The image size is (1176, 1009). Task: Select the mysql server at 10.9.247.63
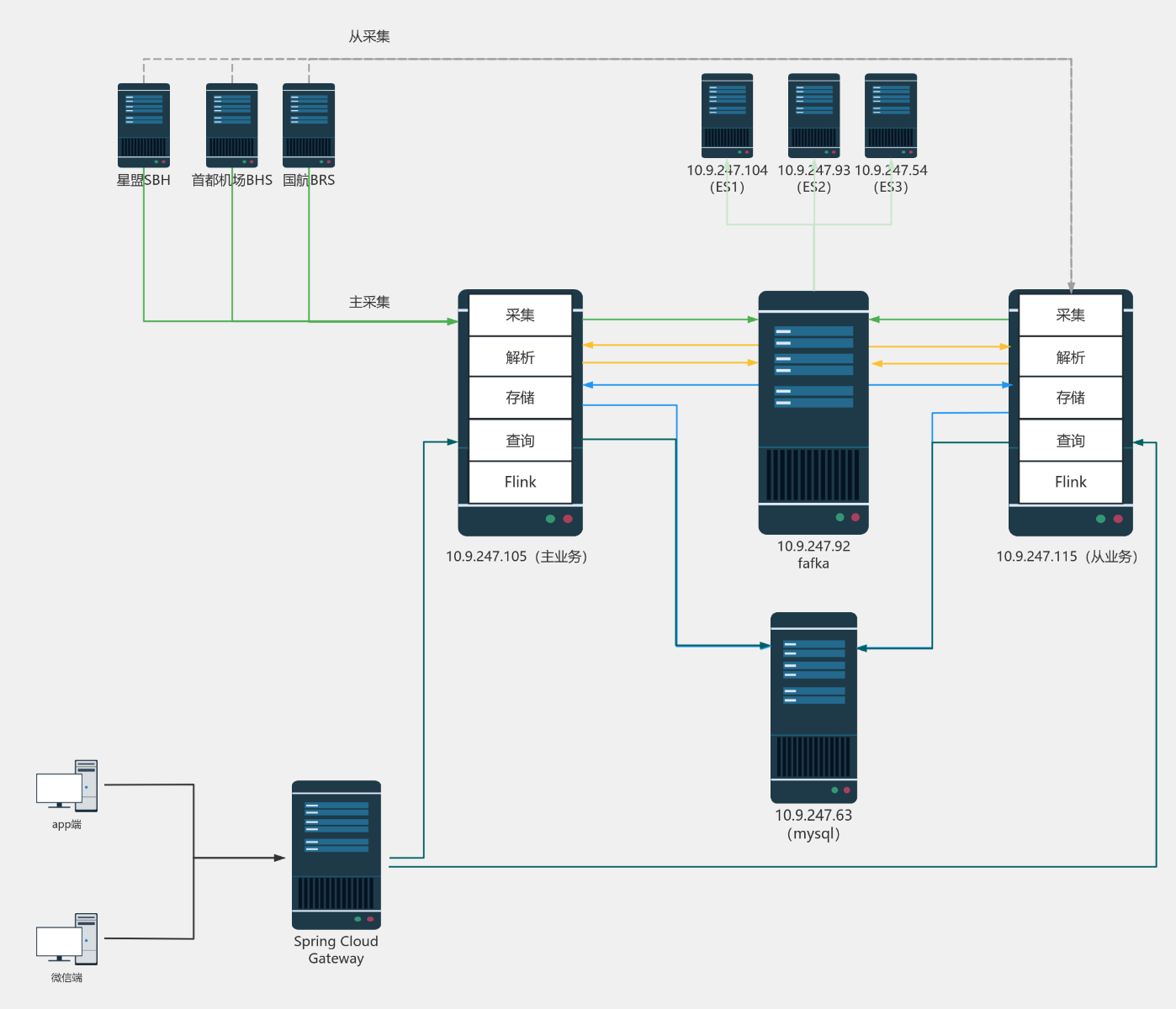coord(813,706)
